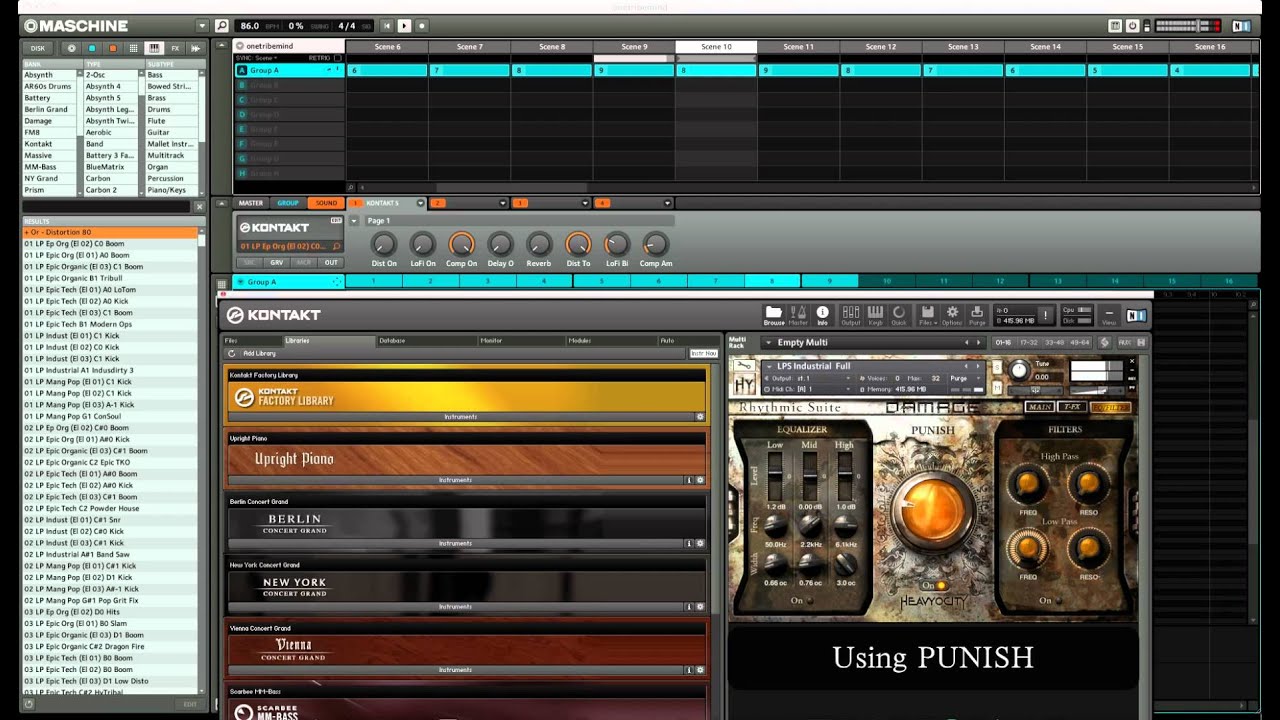
Task: Select the Sample waveform filter icon
Action: [195, 48]
